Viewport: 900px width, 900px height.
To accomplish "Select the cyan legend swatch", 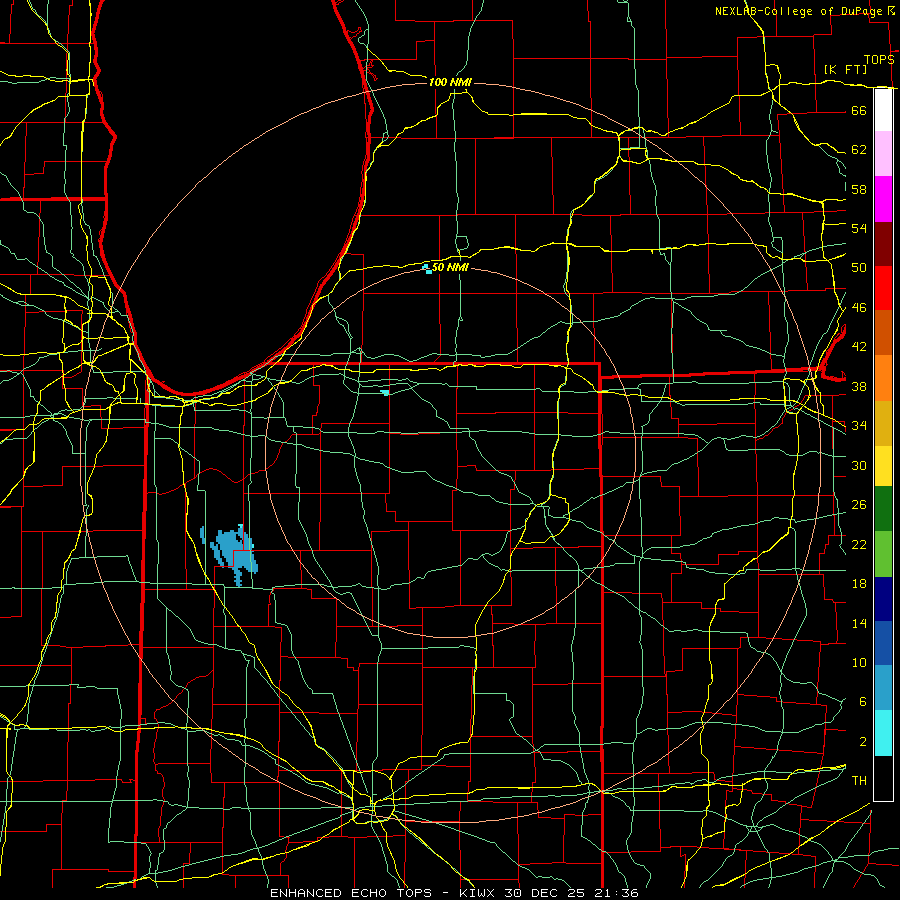I will [x=883, y=733].
